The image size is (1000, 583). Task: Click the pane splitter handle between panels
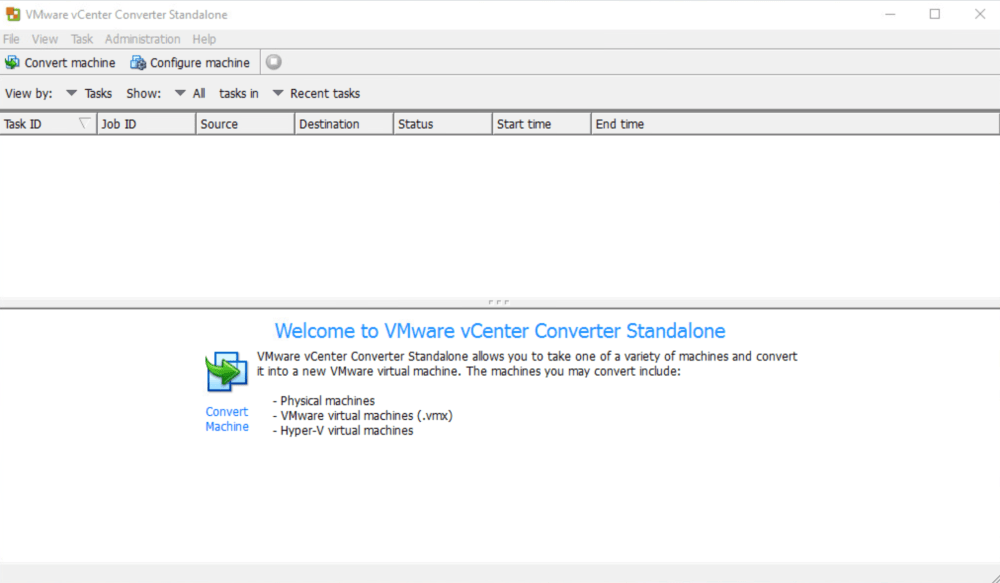(x=499, y=300)
